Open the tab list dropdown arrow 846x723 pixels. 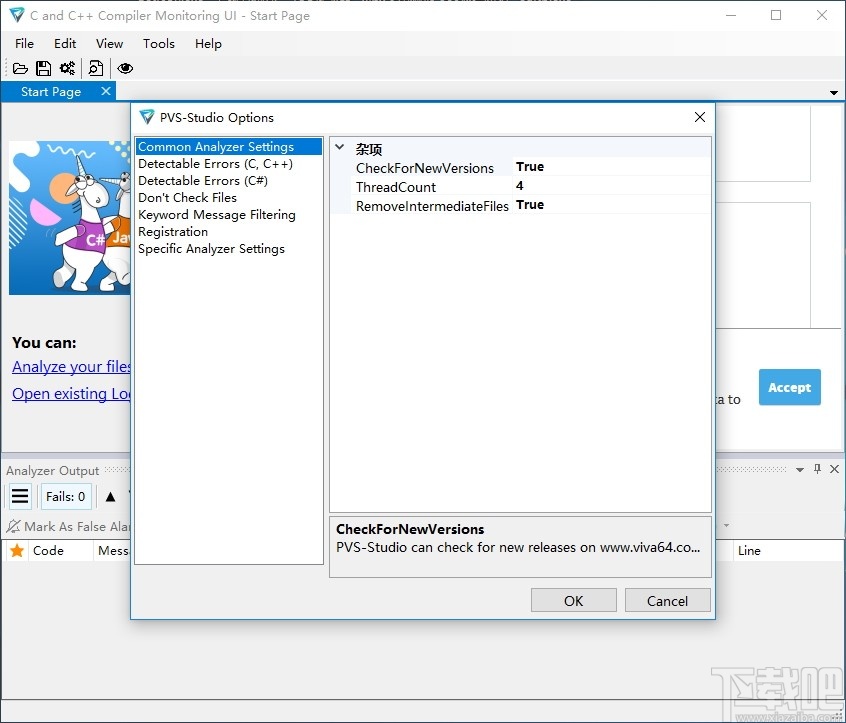(834, 93)
